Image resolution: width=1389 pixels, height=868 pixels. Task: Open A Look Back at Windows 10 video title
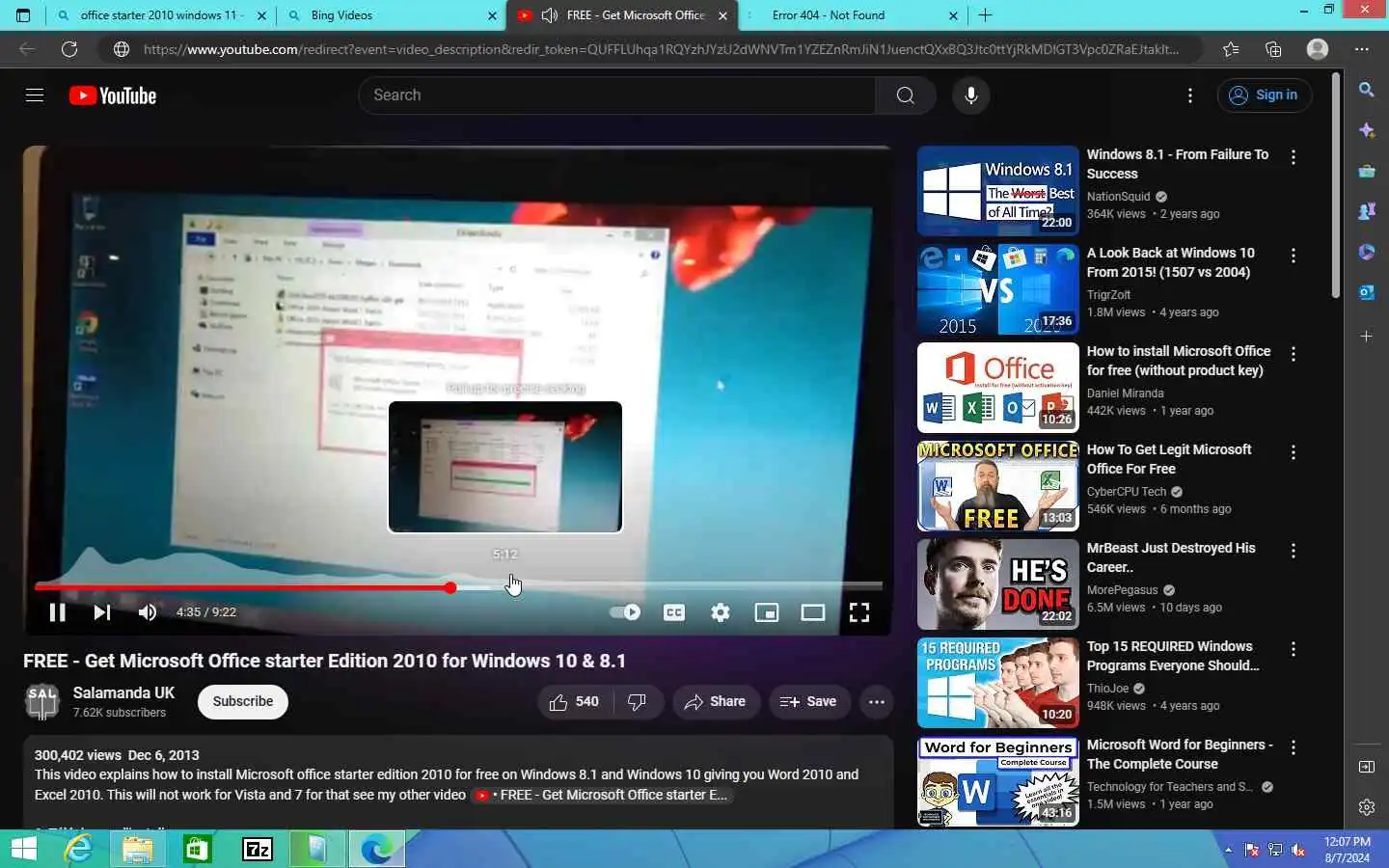(1171, 262)
